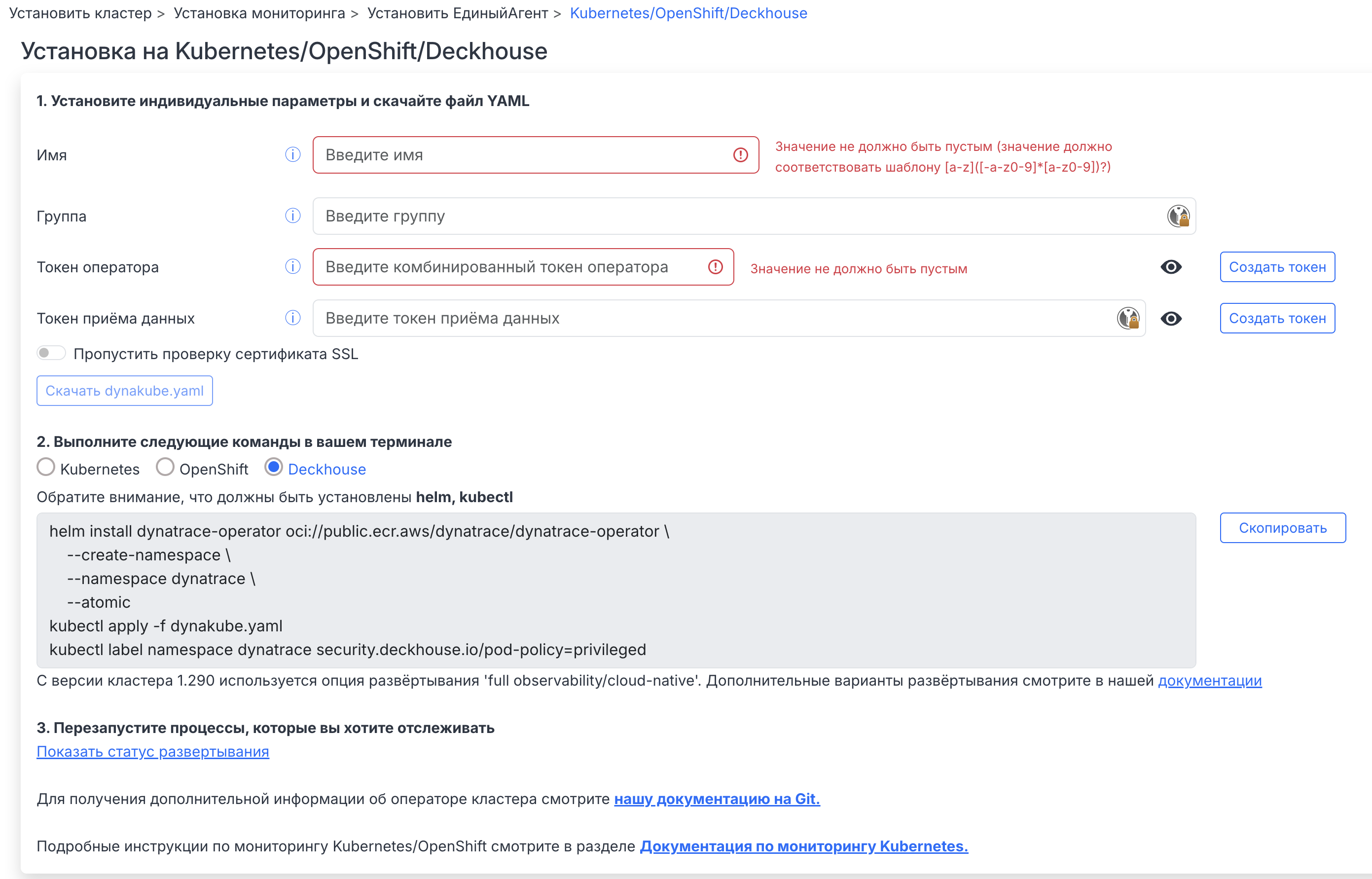1372x879 pixels.
Task: Click the error icon inside the Имя field
Action: click(x=740, y=155)
